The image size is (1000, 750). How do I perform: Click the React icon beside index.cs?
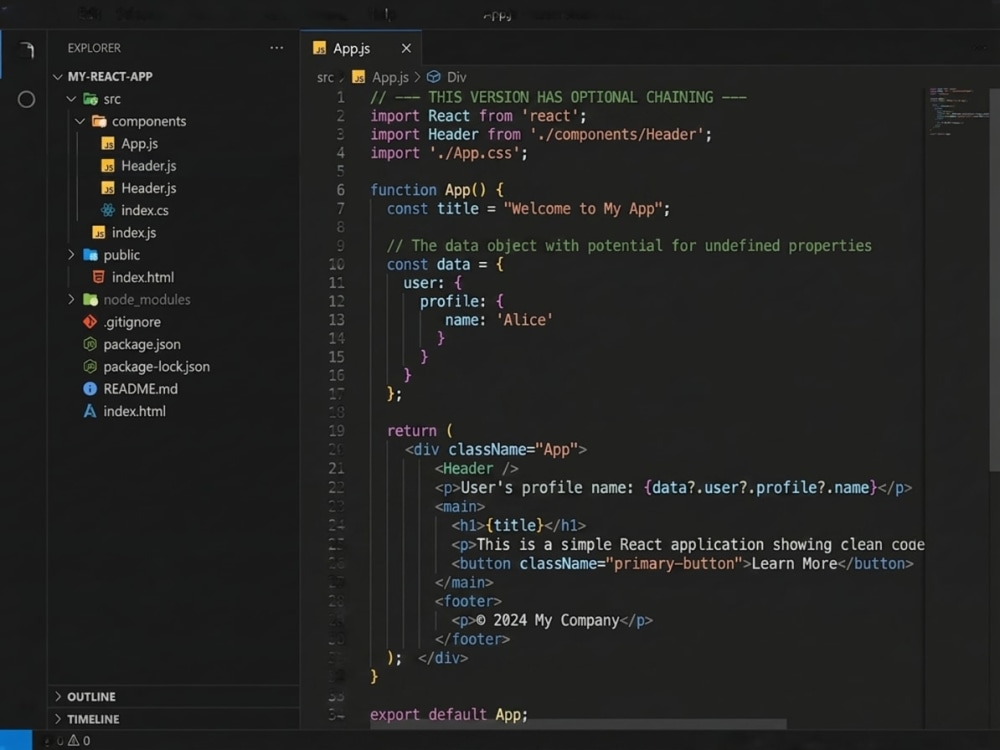tap(108, 210)
